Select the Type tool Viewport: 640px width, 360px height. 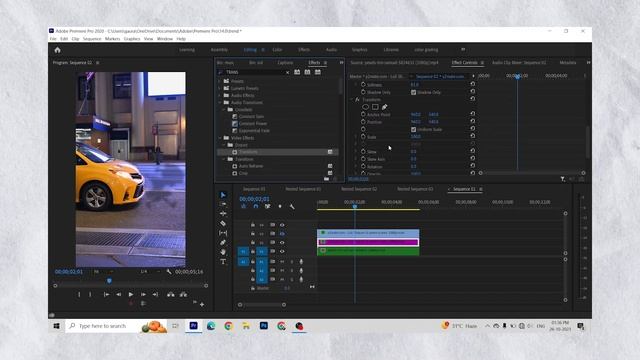223,262
